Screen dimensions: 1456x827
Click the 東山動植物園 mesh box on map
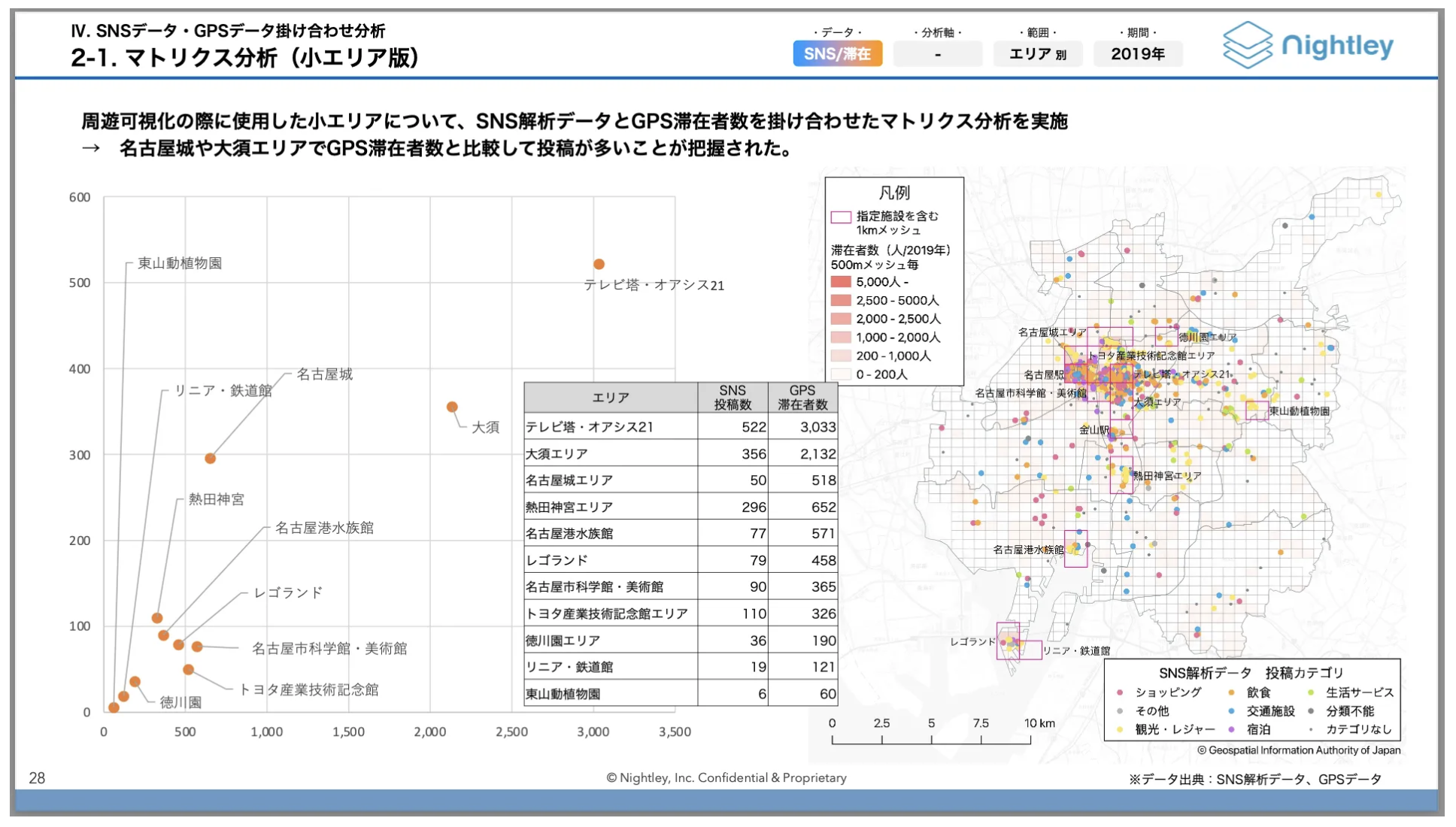1257,410
